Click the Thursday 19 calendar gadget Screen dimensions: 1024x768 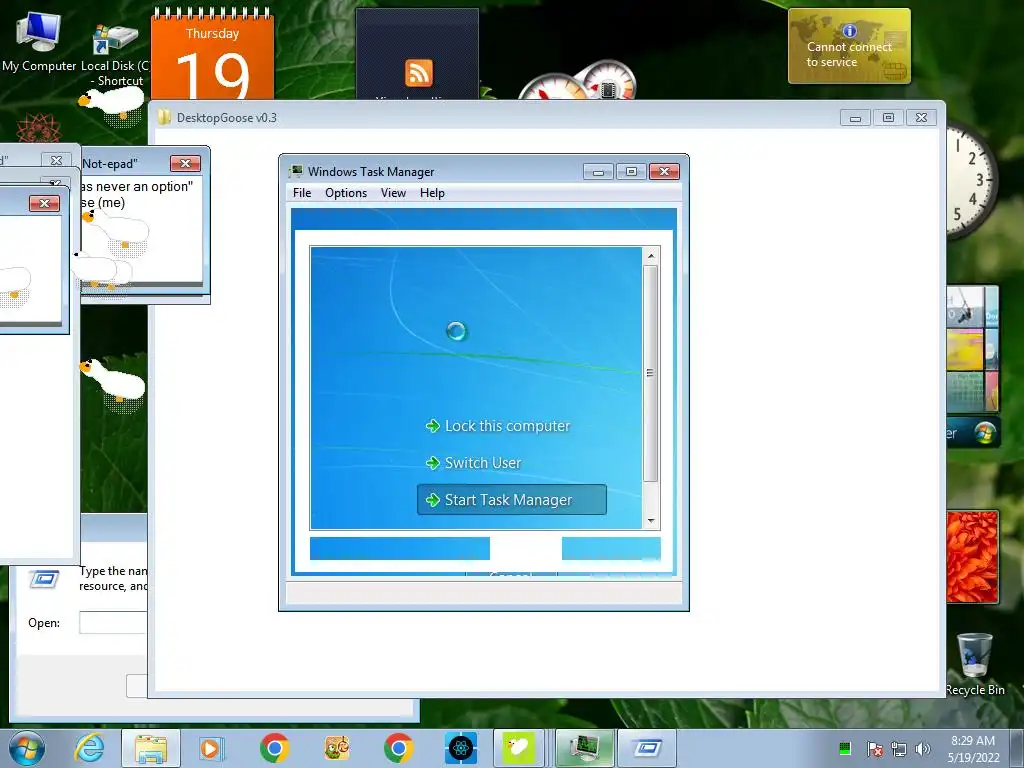pos(212,56)
